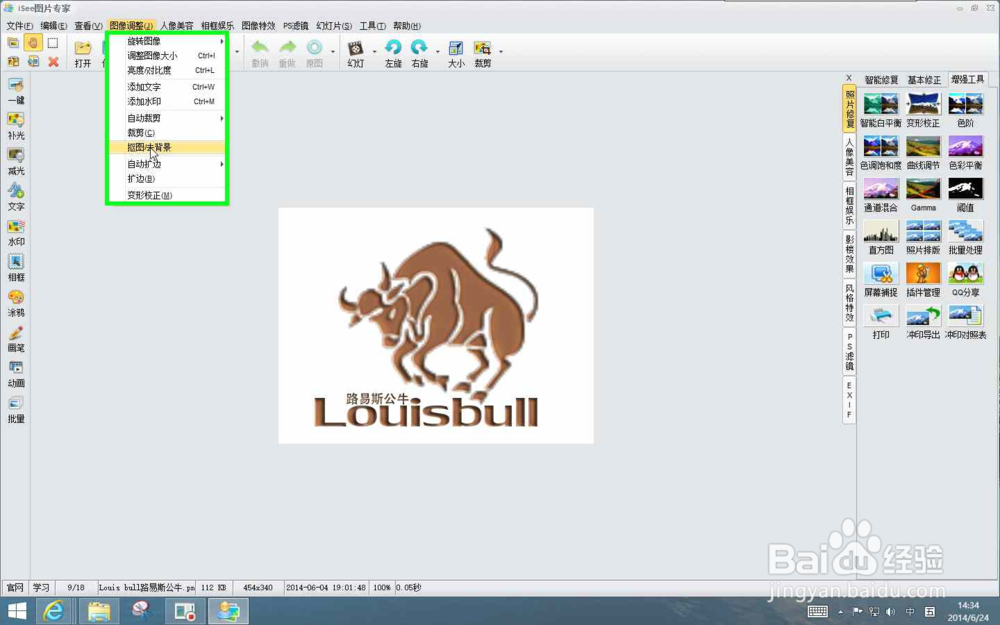Image resolution: width=1000 pixels, height=625 pixels.
Task: Open 通道混合 channel mixer tool
Action: 881,195
